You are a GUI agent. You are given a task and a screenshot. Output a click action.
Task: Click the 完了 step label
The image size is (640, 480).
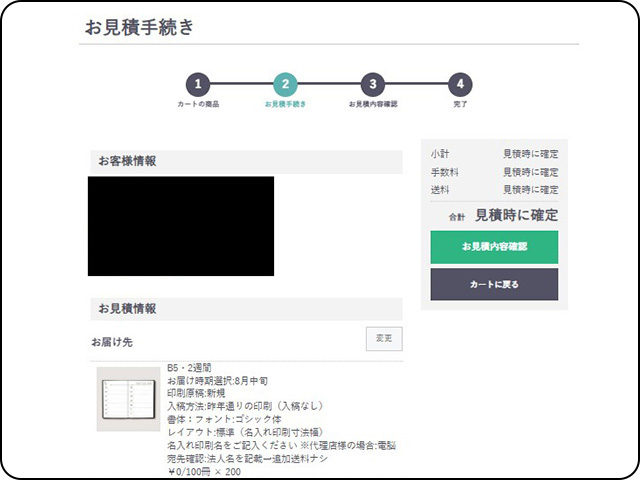pos(460,104)
